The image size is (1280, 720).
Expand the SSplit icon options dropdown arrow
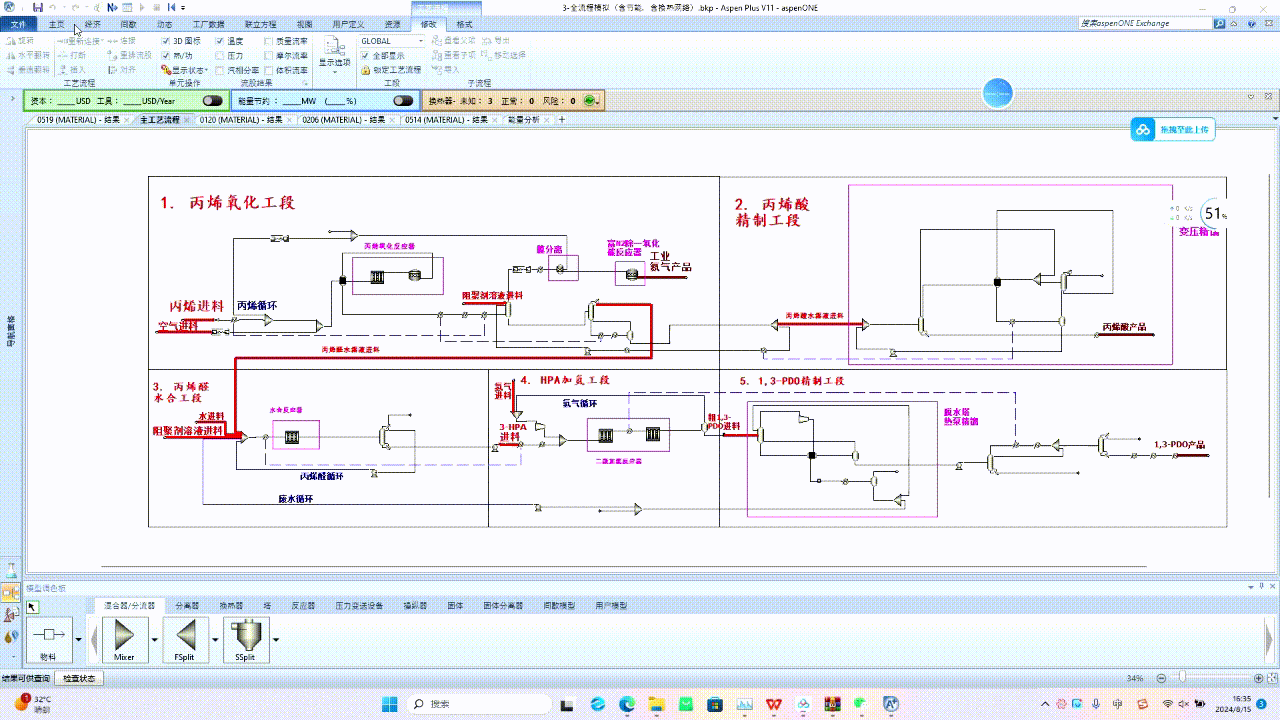(x=276, y=639)
